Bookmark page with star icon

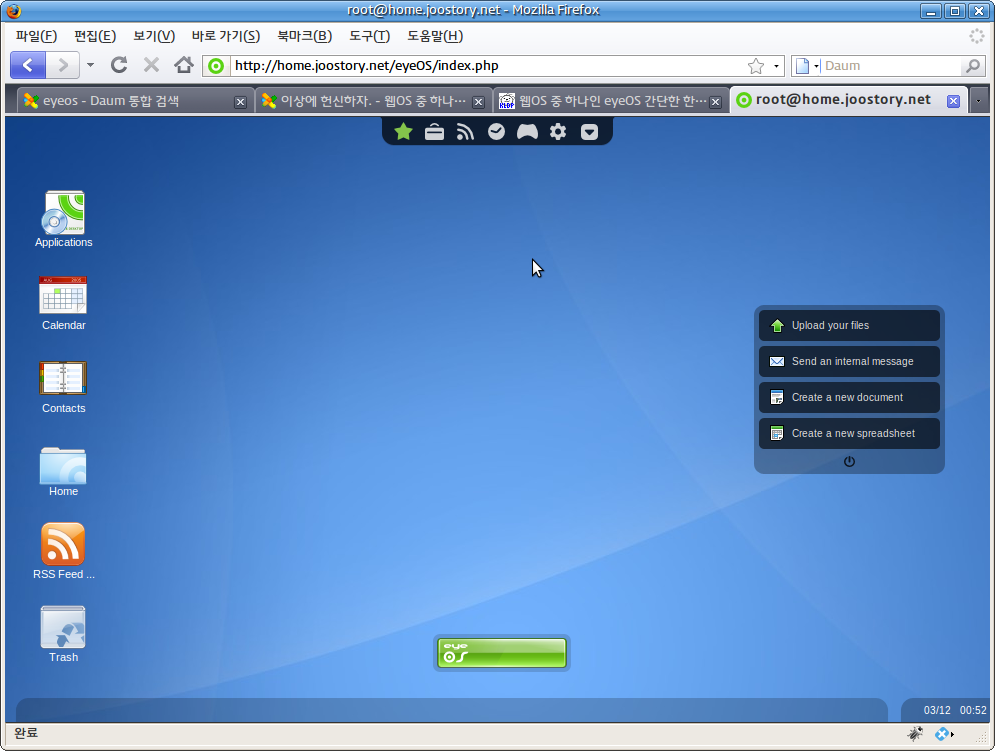[x=756, y=66]
